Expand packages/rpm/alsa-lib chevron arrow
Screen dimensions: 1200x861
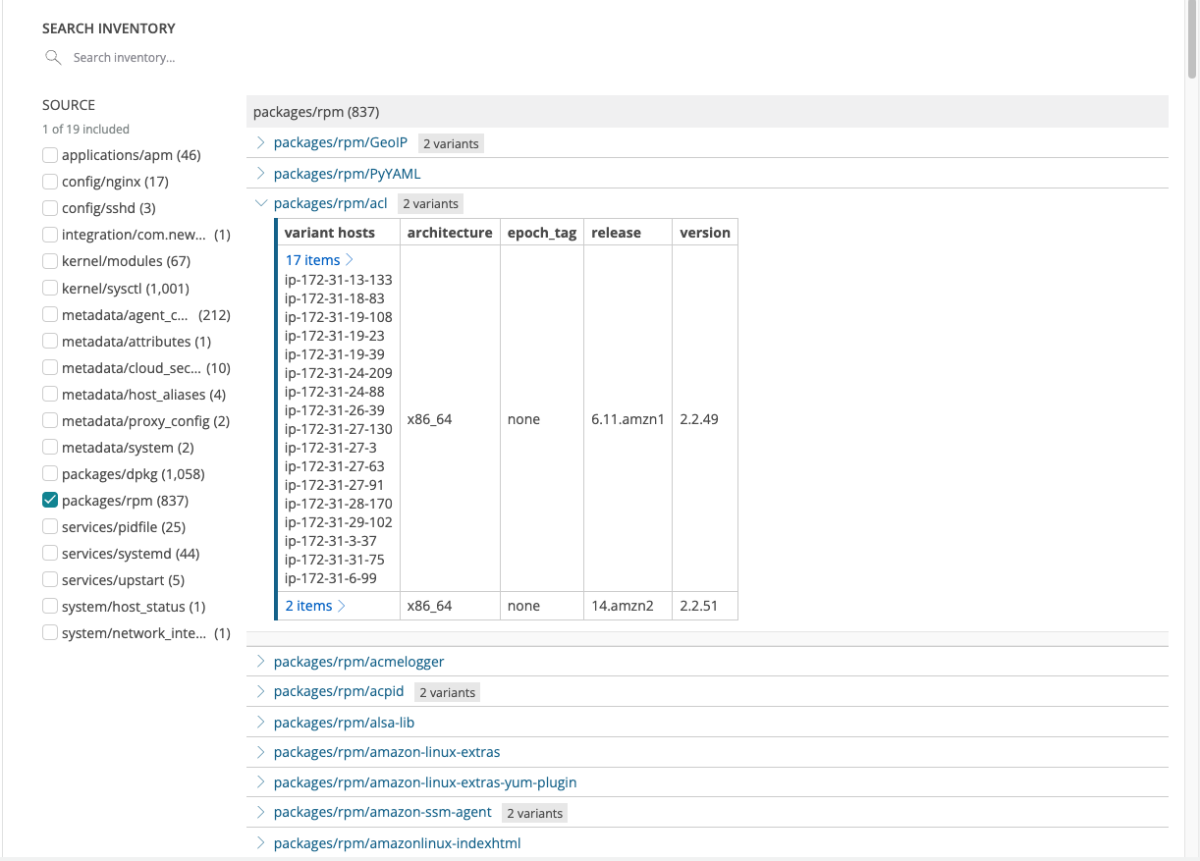(261, 721)
